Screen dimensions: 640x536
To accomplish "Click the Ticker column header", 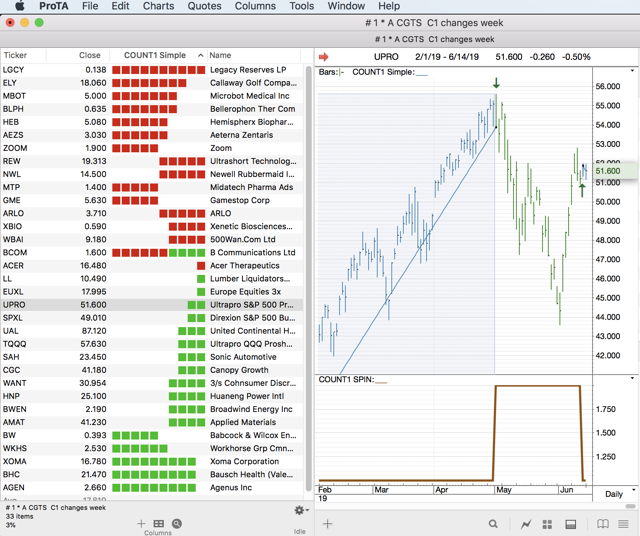I will pos(23,55).
